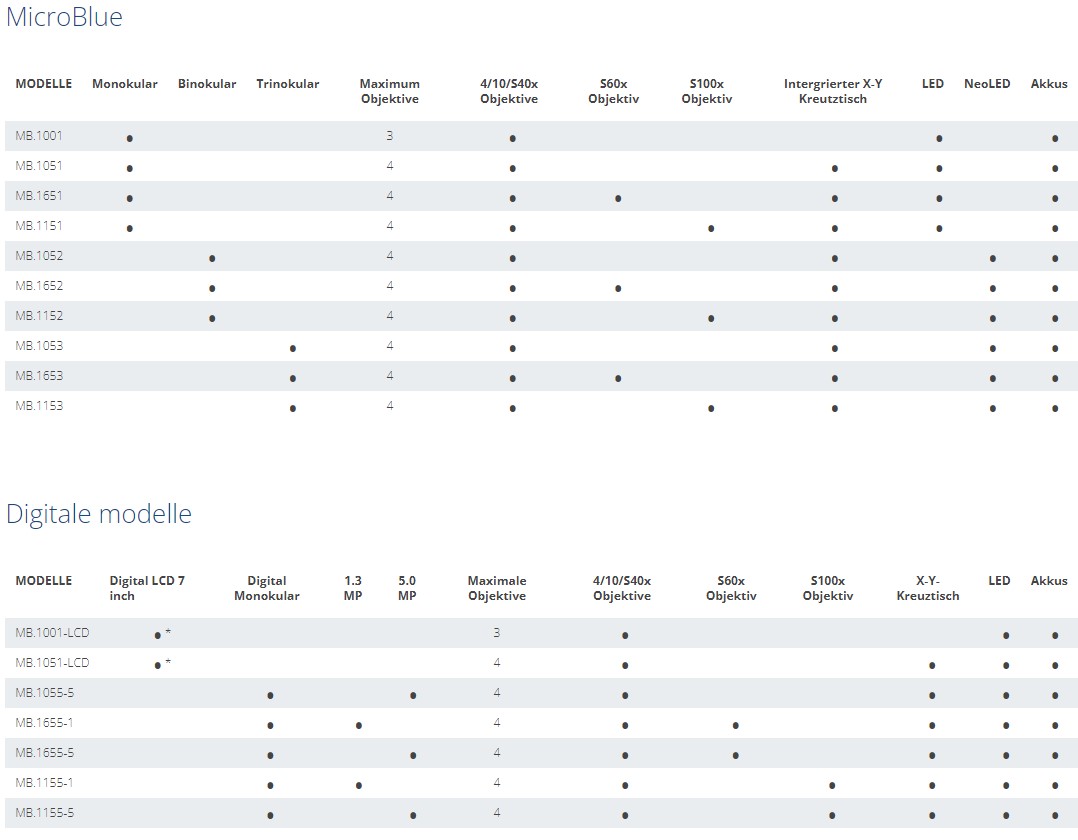Select the 5.0 MP dot for MB.1055-5
This screenshot has height=840, width=1078.
click(412, 694)
